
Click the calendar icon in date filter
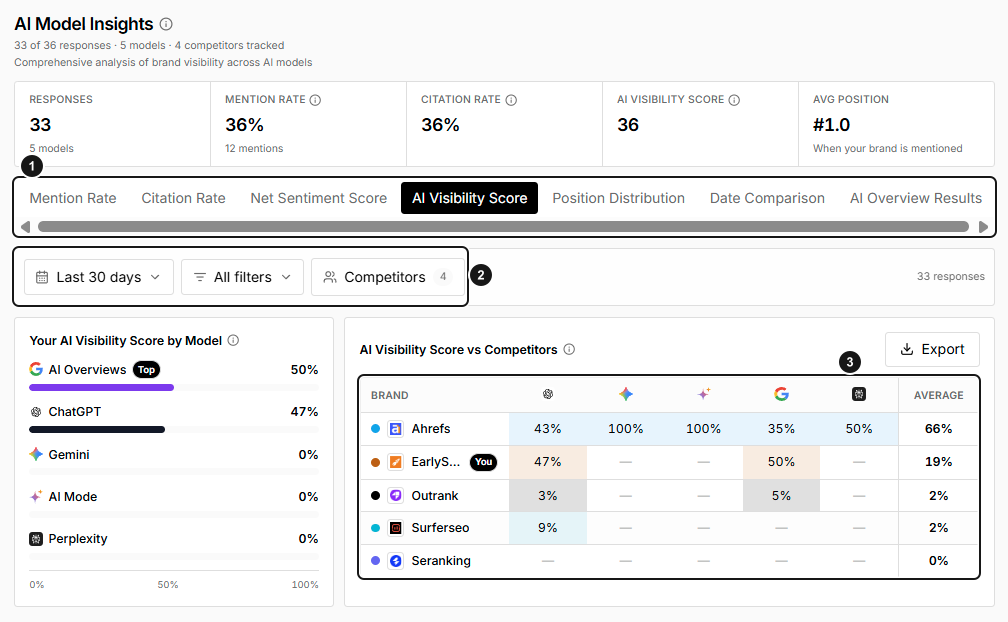tap(42, 277)
